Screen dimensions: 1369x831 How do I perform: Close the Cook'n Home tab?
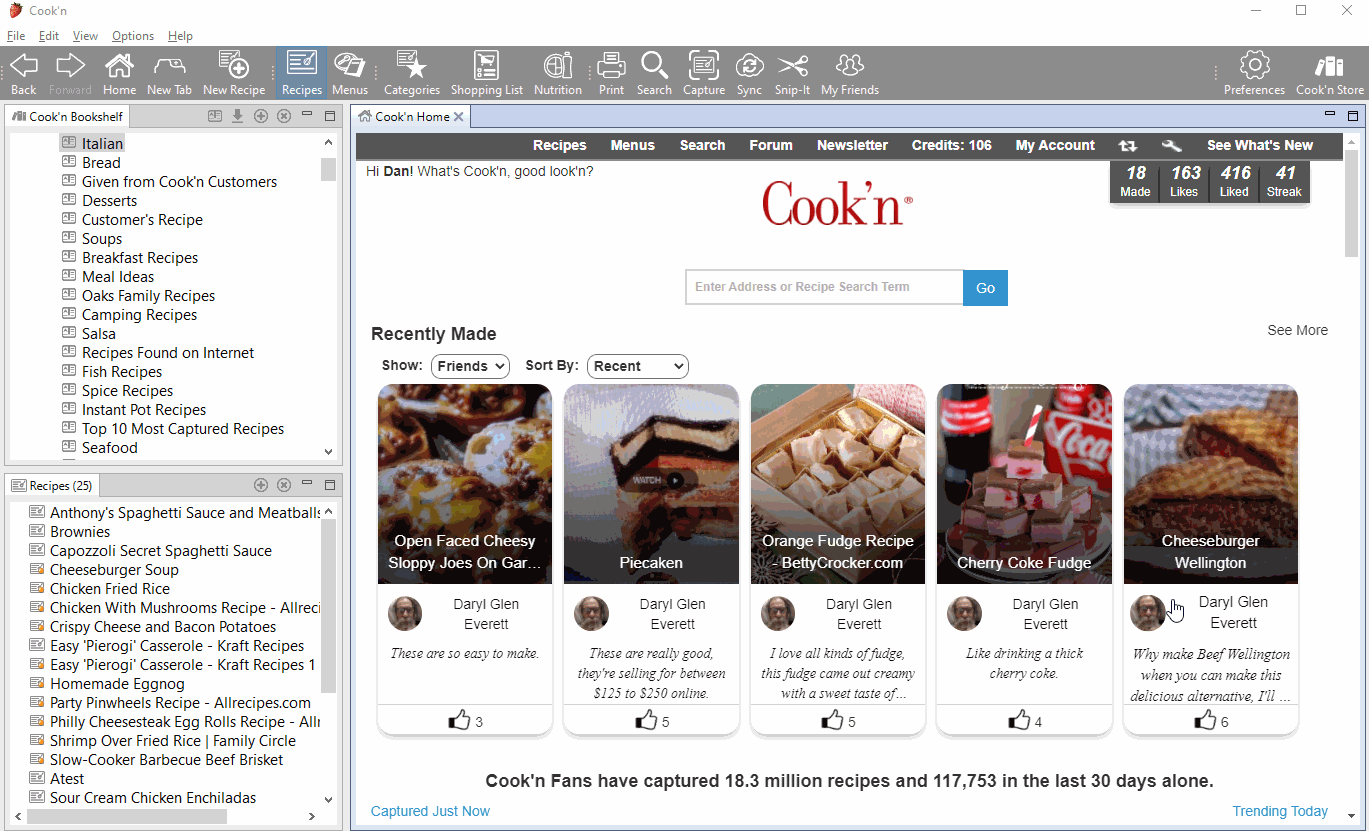459,117
